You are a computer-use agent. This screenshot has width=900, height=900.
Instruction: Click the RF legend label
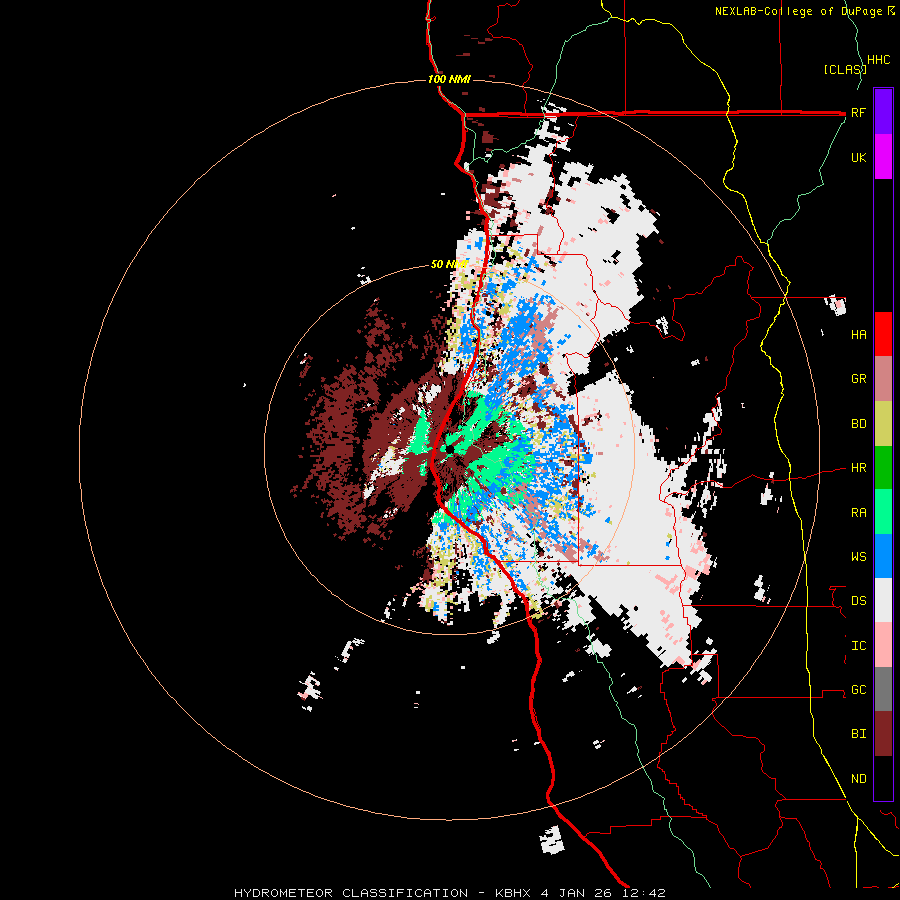tap(858, 112)
